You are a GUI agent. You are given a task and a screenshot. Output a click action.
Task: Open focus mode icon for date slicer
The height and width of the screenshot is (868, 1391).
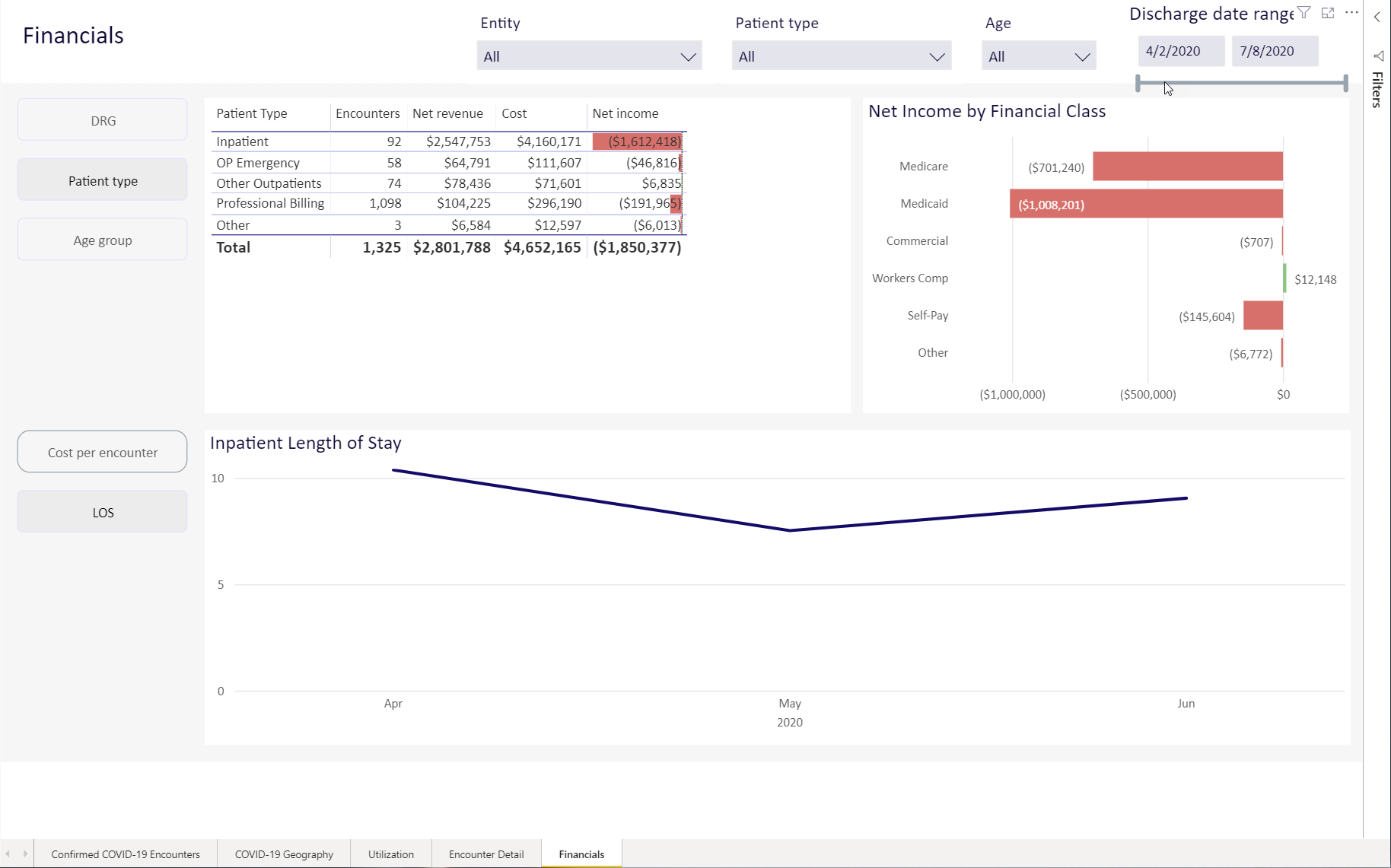[1328, 13]
